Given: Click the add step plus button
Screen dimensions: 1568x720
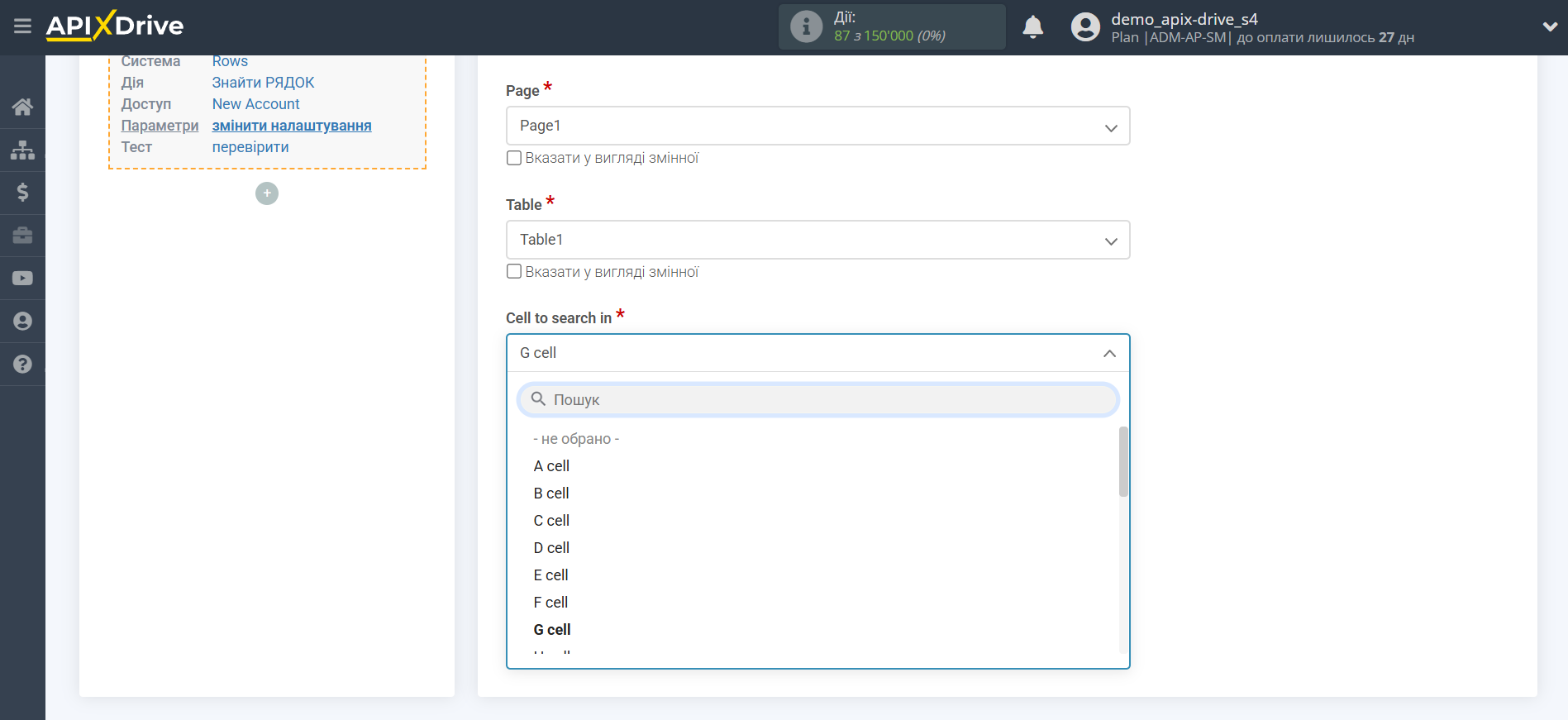Looking at the screenshot, I should click(267, 193).
